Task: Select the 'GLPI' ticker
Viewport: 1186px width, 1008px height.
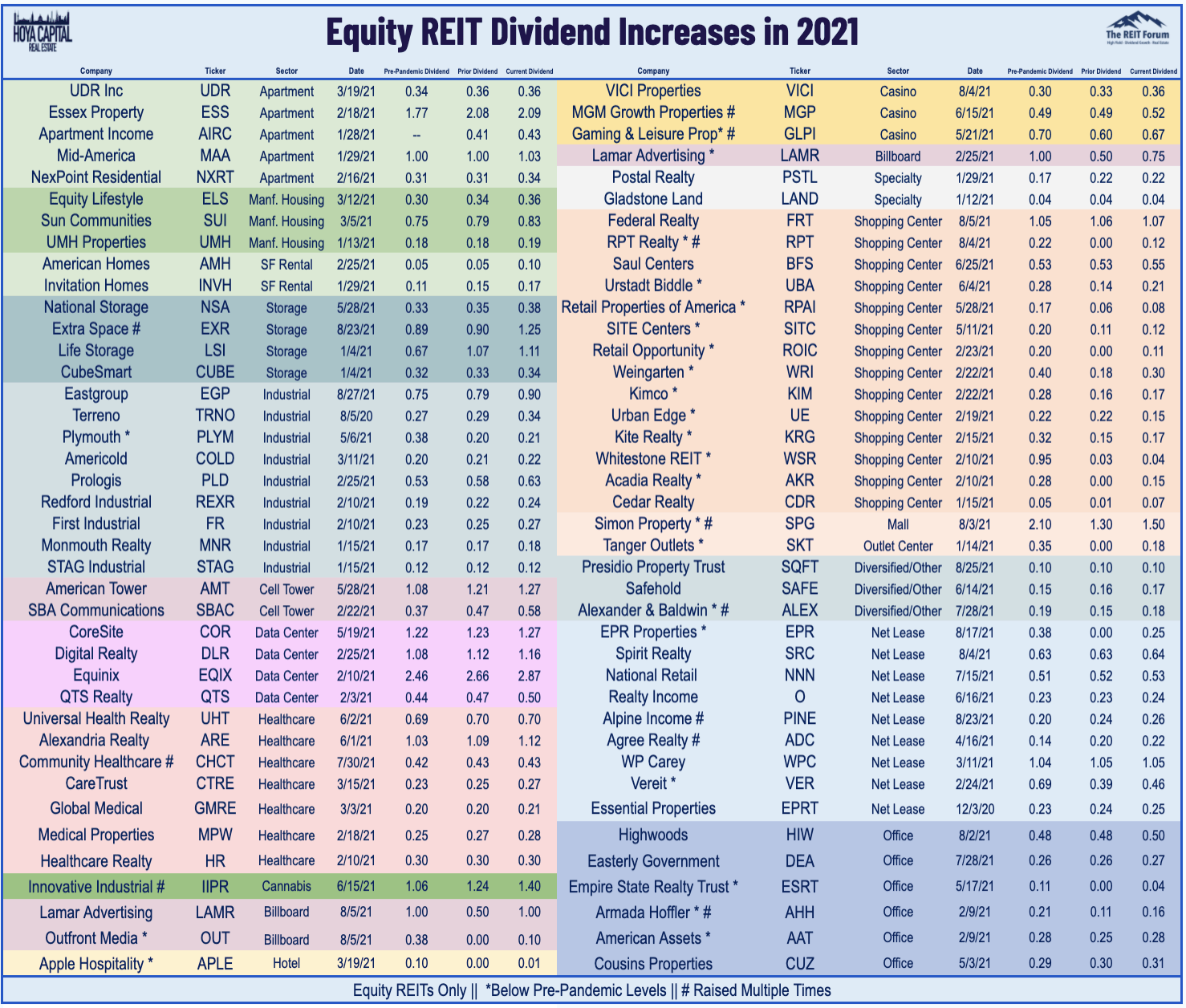Action: pyautogui.click(x=800, y=134)
